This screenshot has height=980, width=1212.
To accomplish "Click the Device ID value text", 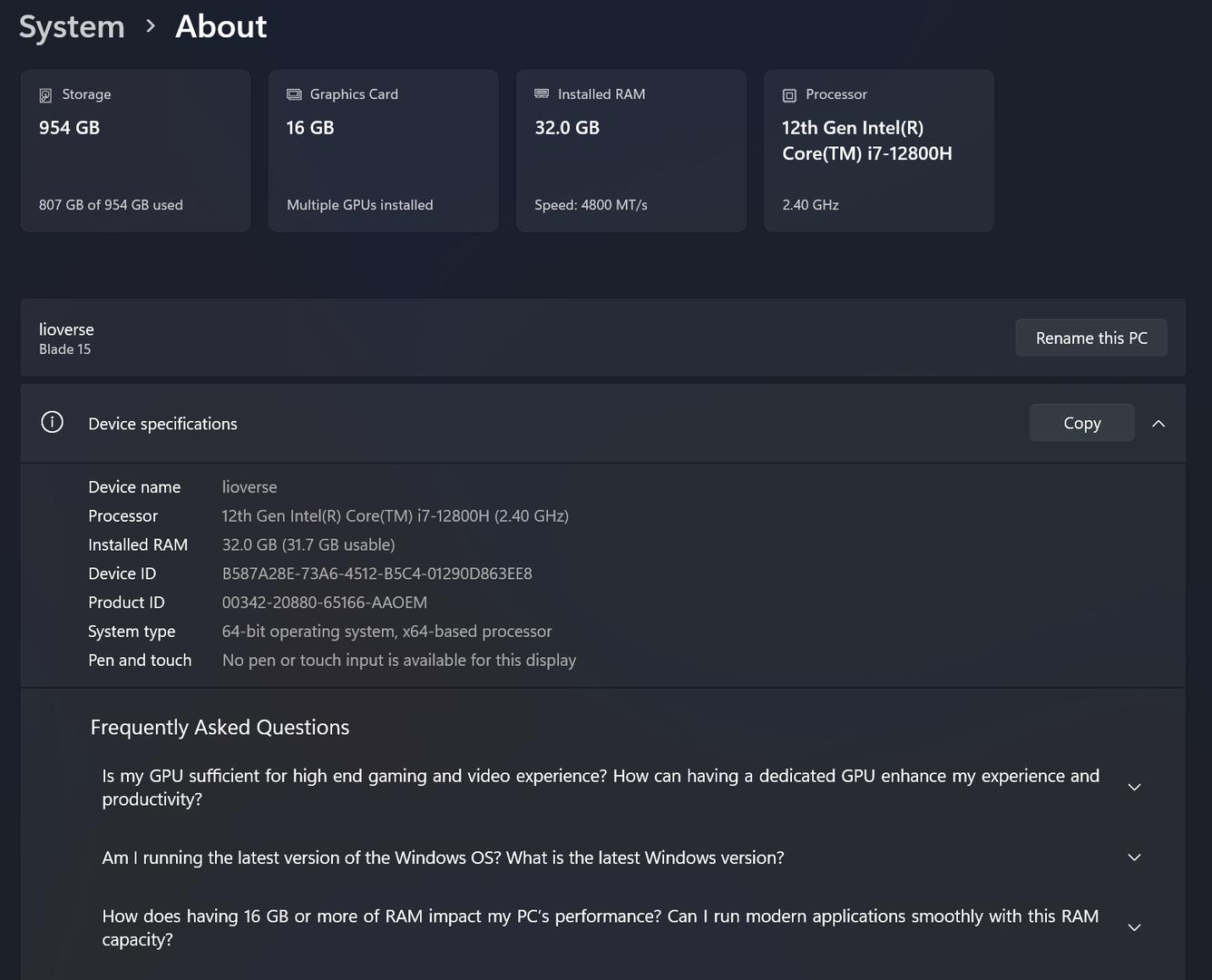I will coord(376,573).
